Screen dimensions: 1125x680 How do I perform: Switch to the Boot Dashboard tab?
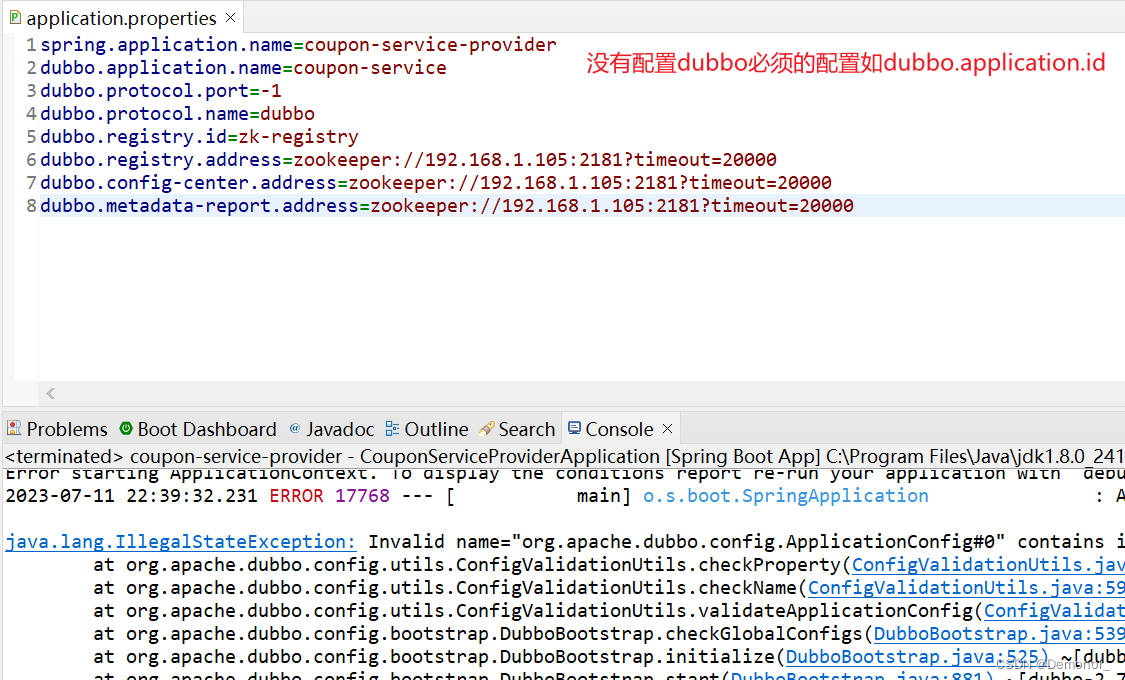207,428
